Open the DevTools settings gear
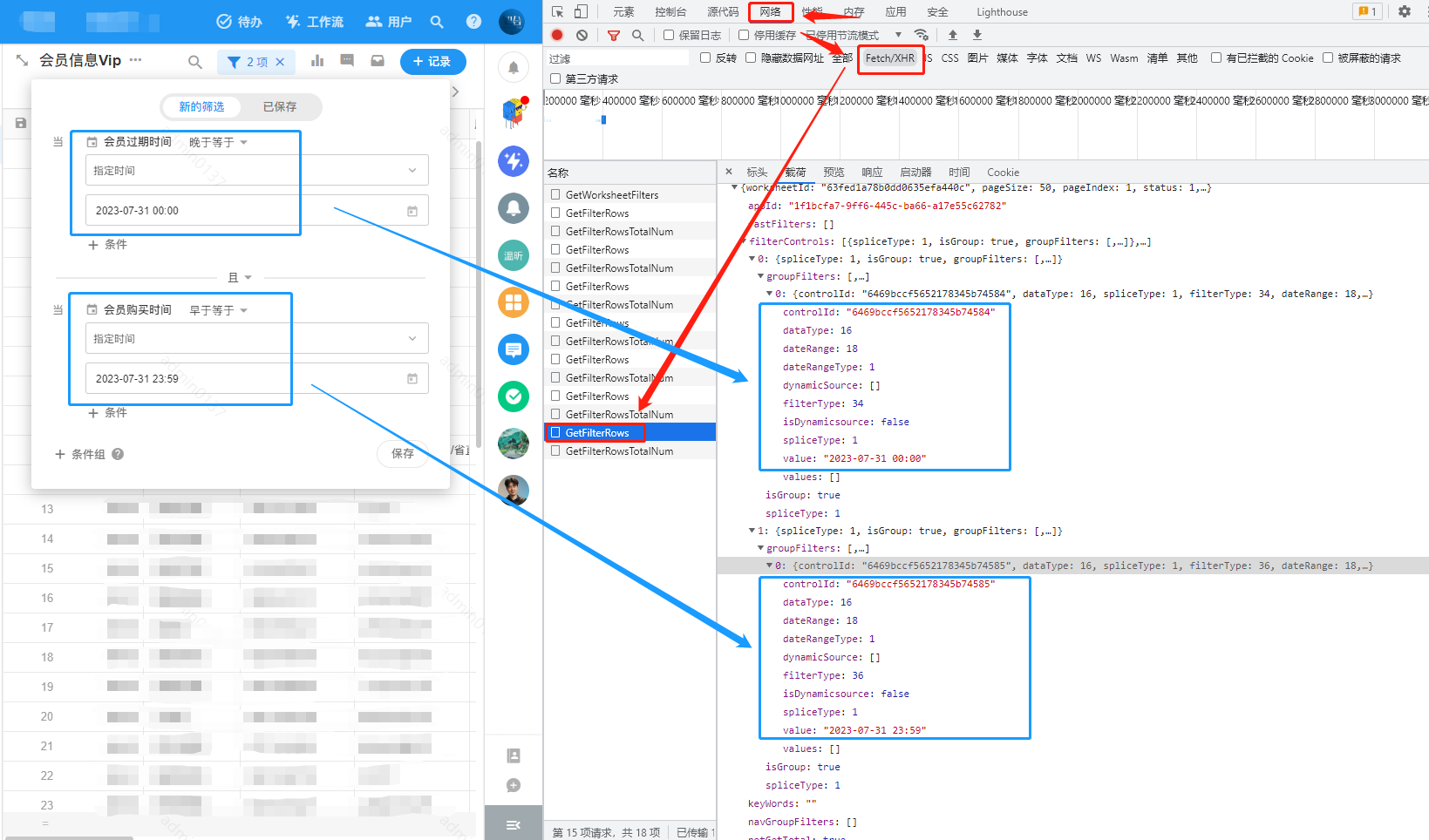The image size is (1429, 840). click(x=1404, y=11)
